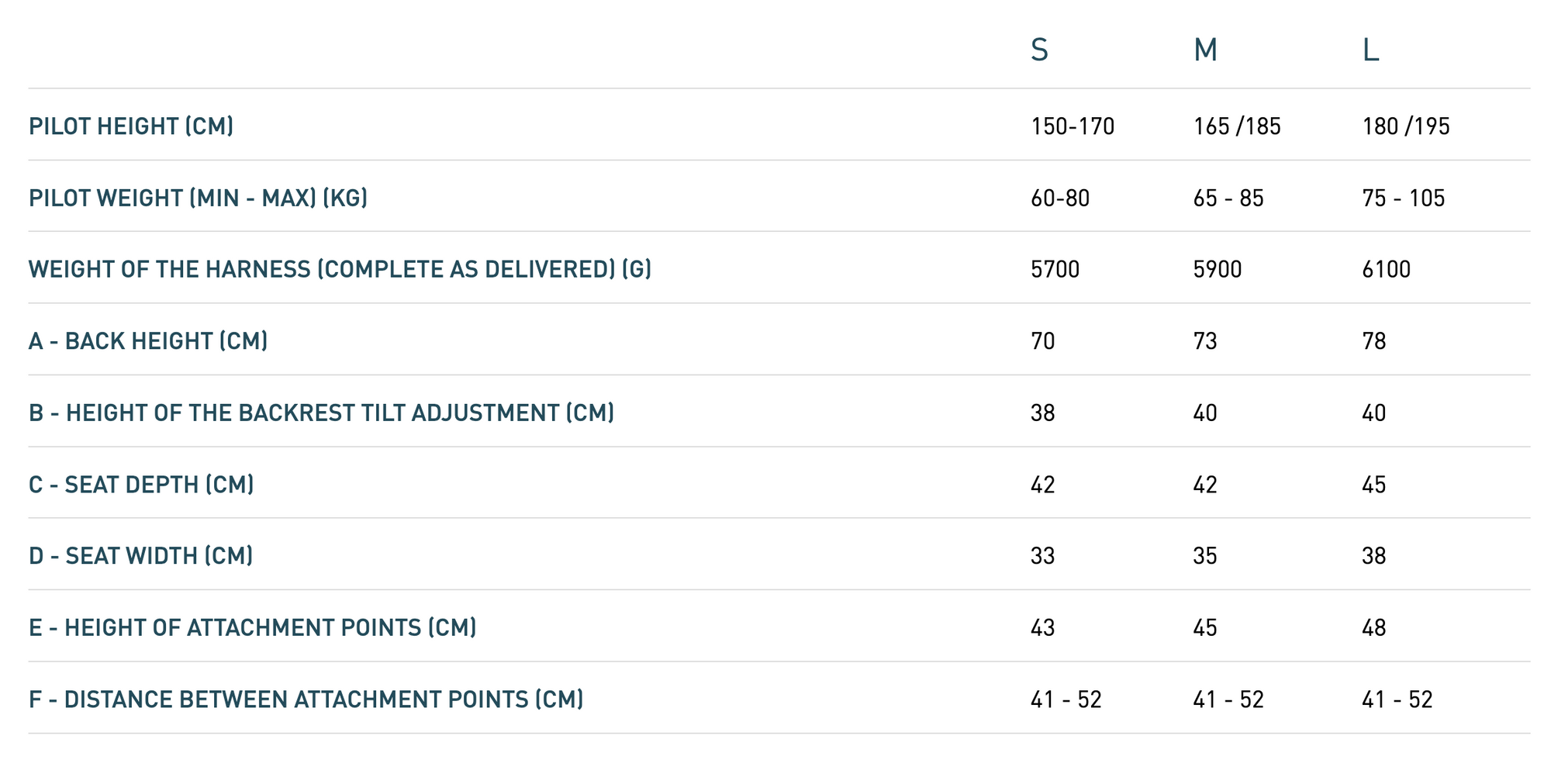Click the Weight of the Harness row label

(x=340, y=269)
